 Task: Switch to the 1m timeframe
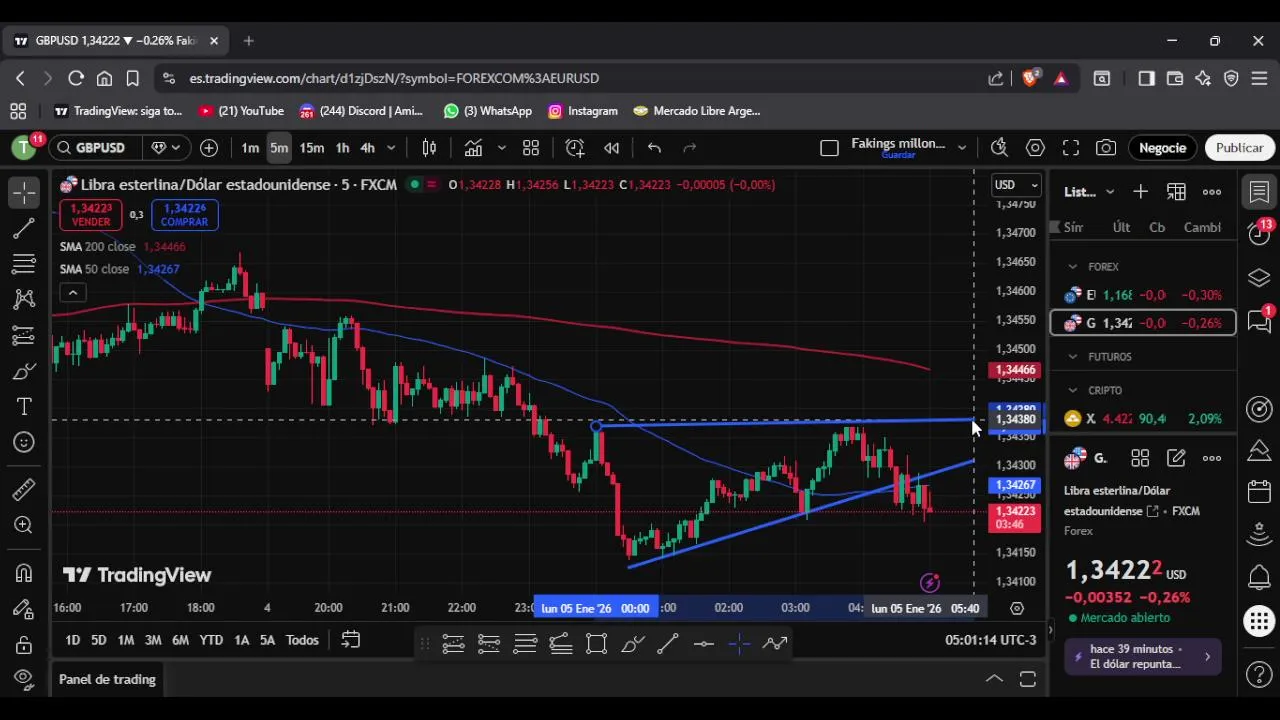pyautogui.click(x=250, y=148)
